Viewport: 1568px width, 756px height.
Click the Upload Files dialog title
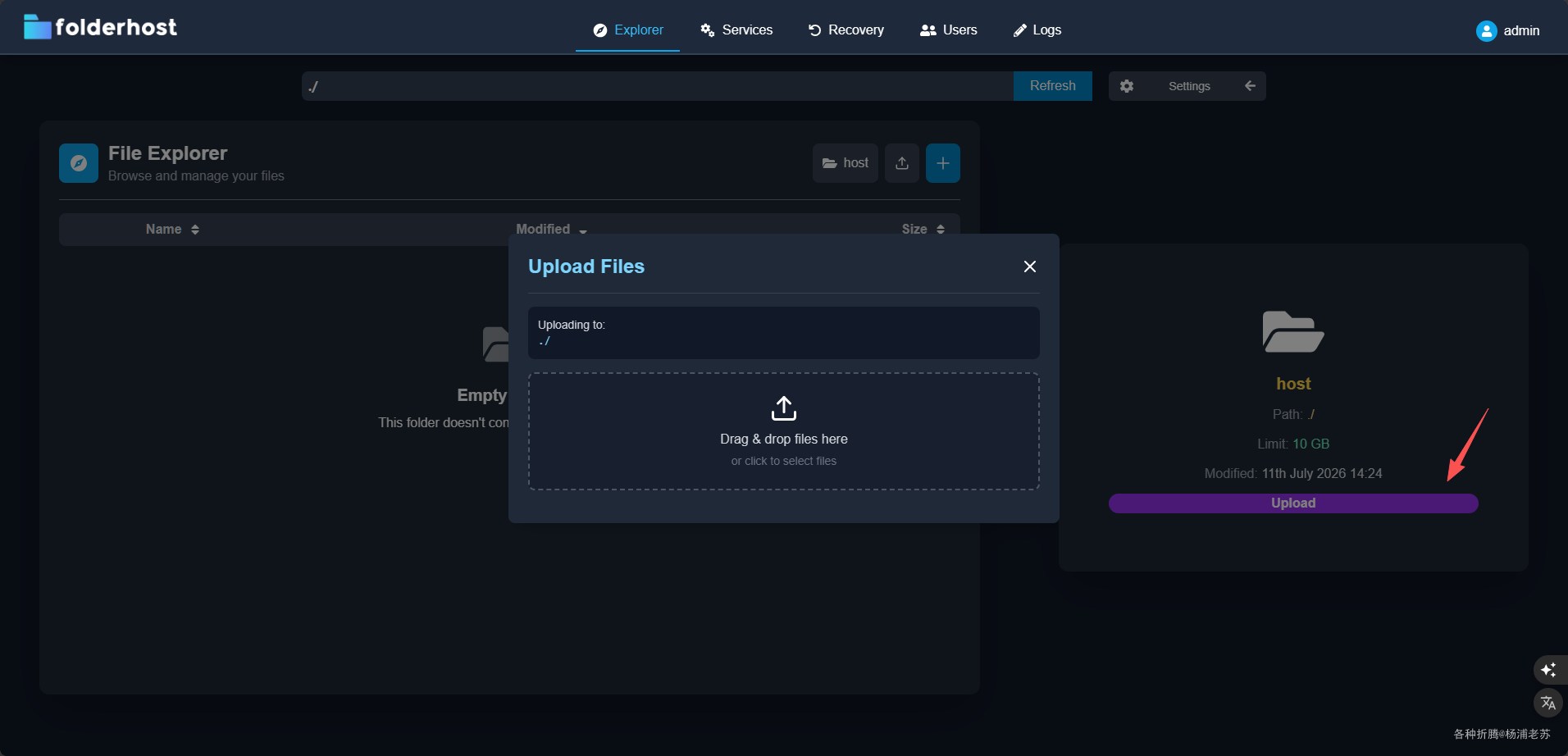coord(586,266)
